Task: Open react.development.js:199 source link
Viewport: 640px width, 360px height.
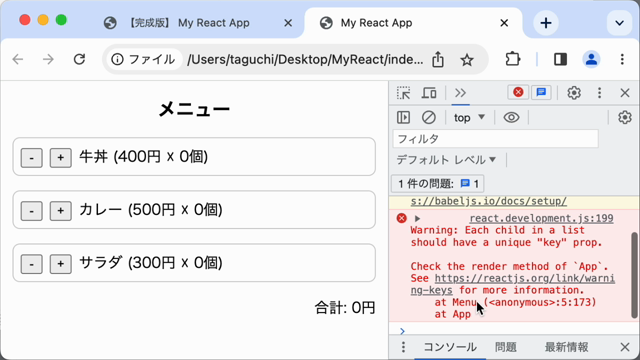Action: [541, 218]
